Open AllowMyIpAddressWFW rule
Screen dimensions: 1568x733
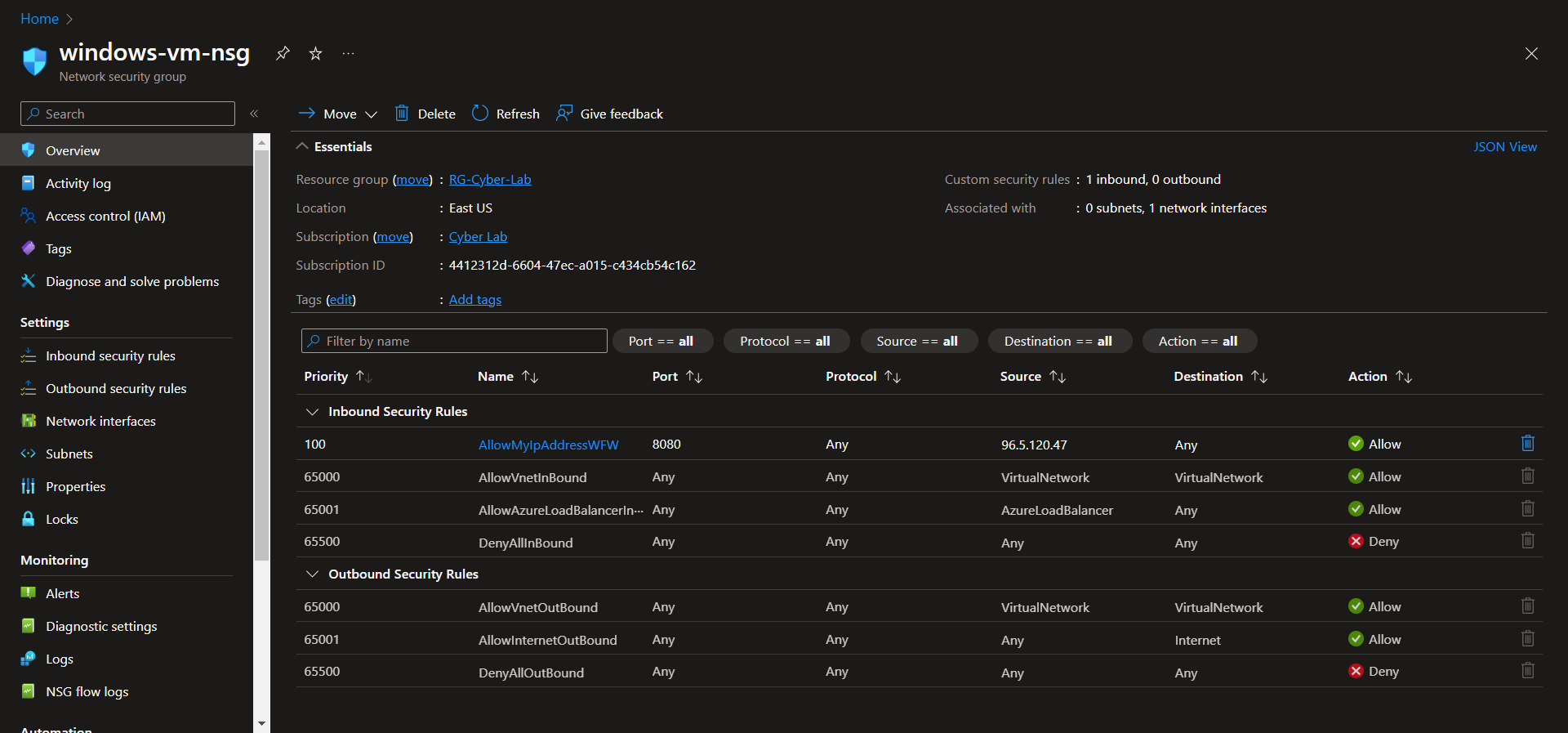pos(548,445)
